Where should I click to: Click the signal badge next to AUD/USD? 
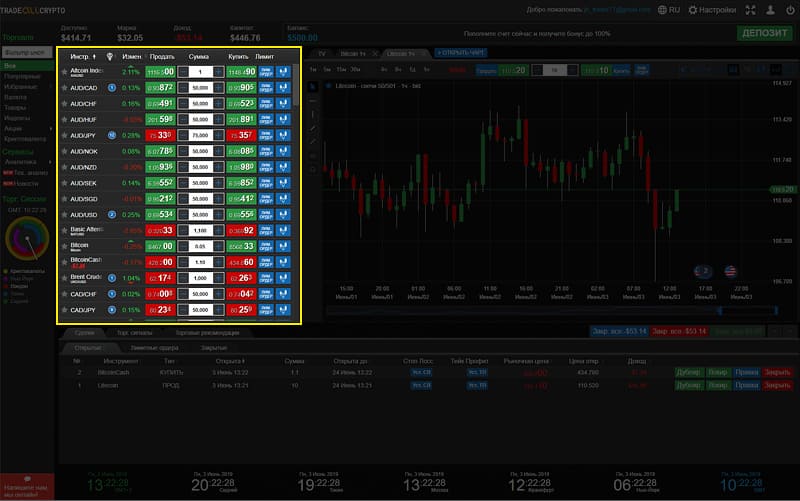(x=112, y=215)
